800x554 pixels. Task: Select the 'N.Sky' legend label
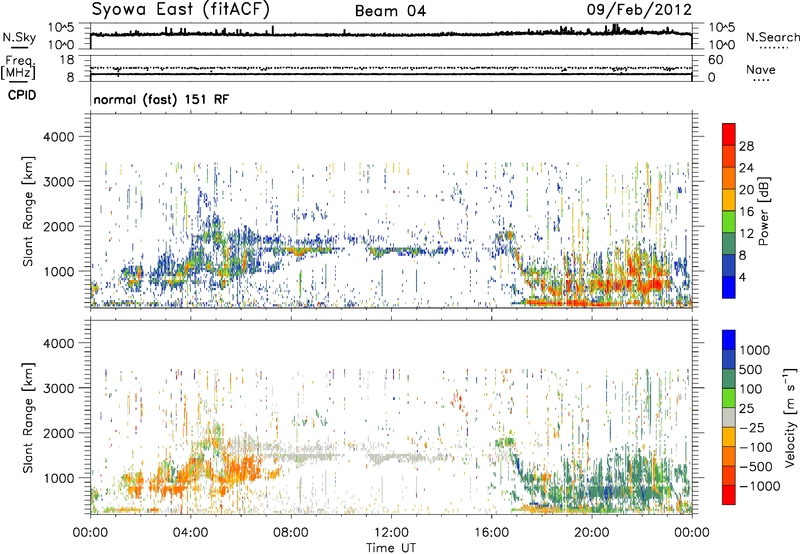pyautogui.click(x=19, y=37)
